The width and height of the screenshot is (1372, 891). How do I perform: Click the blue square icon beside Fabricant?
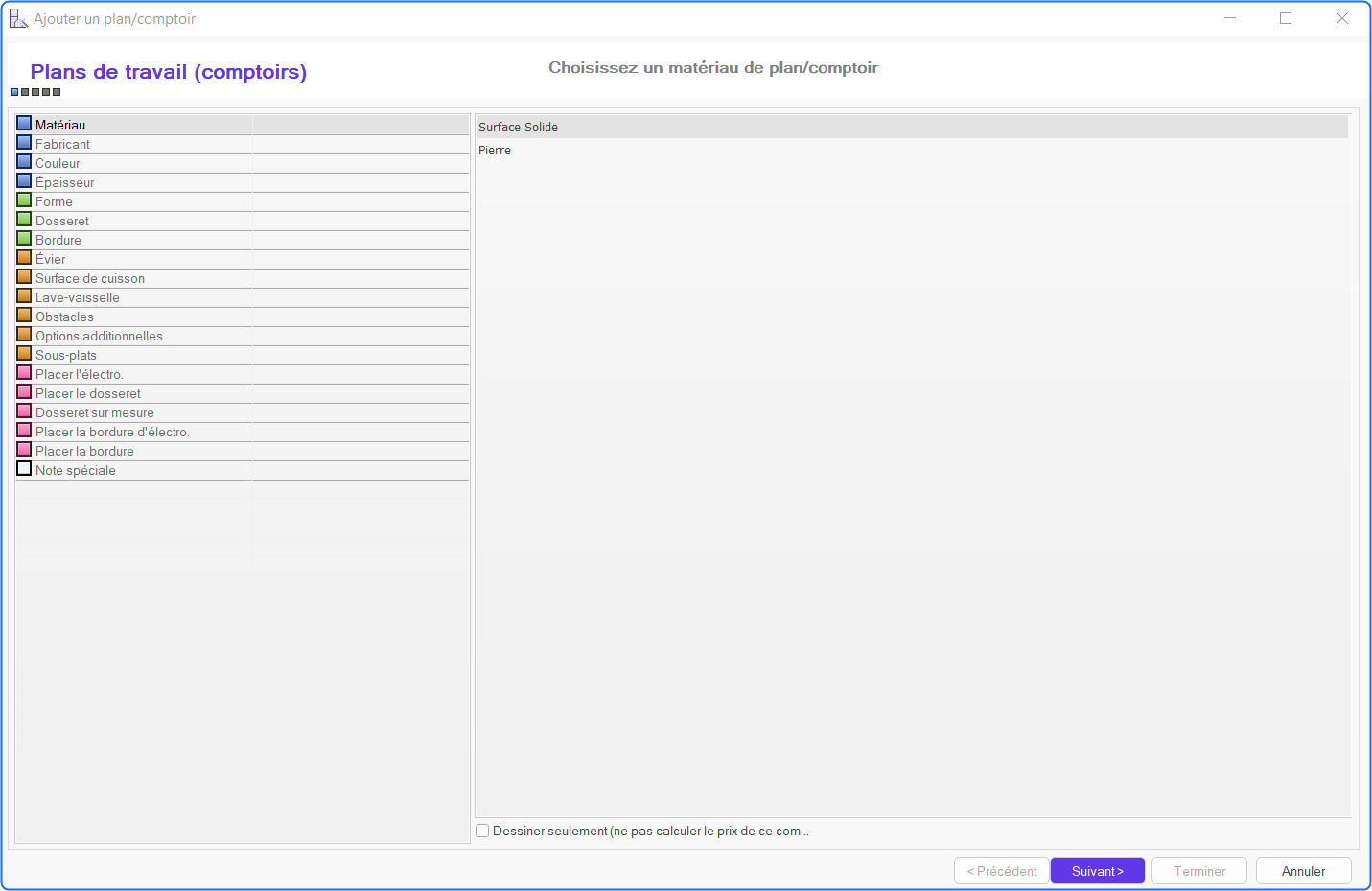click(24, 143)
